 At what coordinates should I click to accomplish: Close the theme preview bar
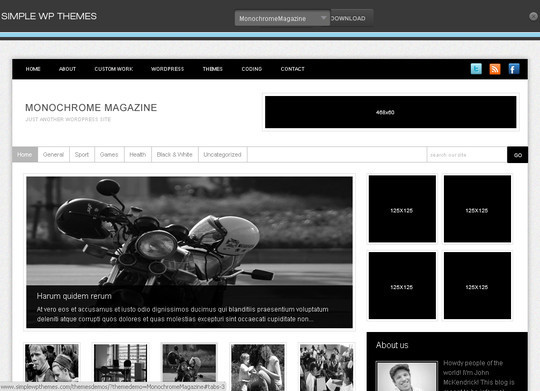(533, 16)
